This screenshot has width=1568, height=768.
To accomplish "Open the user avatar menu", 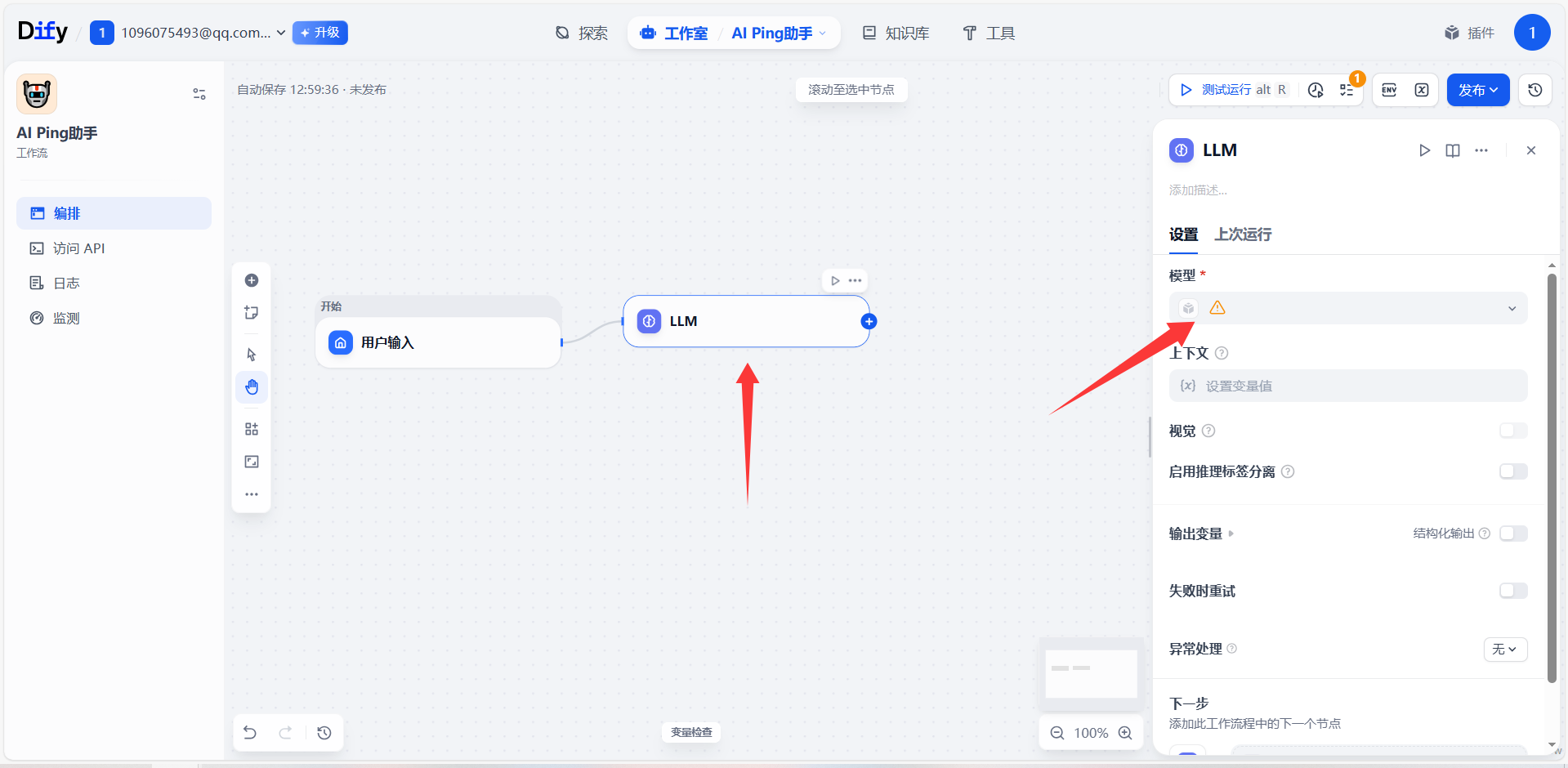I will pos(1532,33).
